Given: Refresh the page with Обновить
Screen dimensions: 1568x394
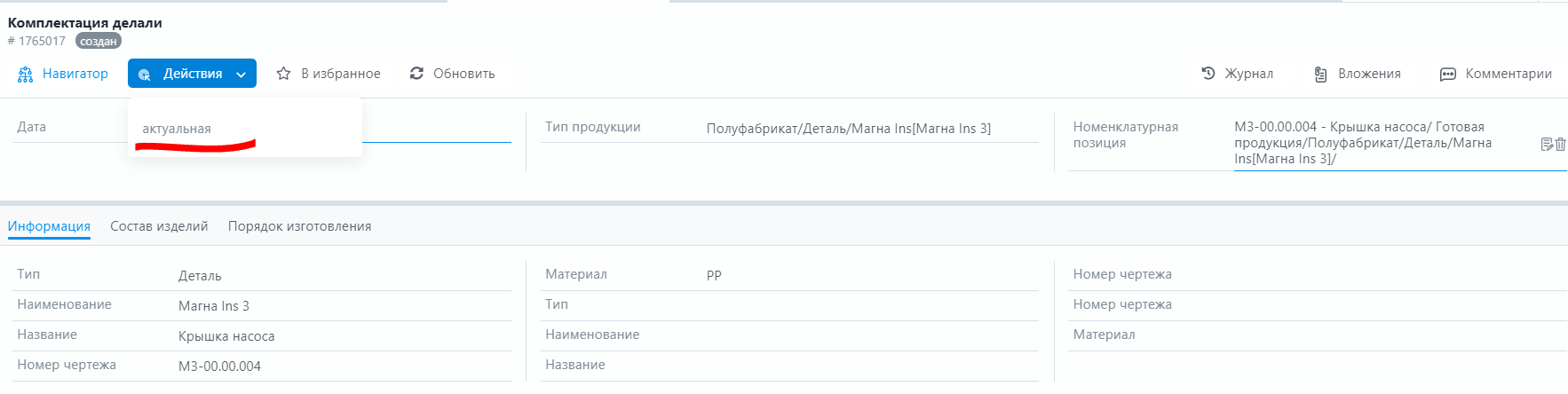Looking at the screenshot, I should click(x=452, y=74).
